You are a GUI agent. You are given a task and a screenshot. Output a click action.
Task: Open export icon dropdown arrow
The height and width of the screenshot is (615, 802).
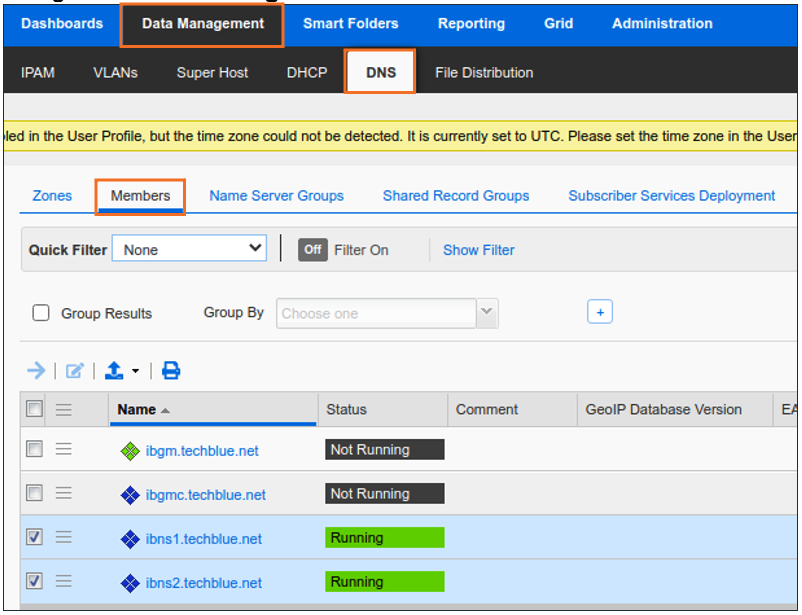pos(135,372)
